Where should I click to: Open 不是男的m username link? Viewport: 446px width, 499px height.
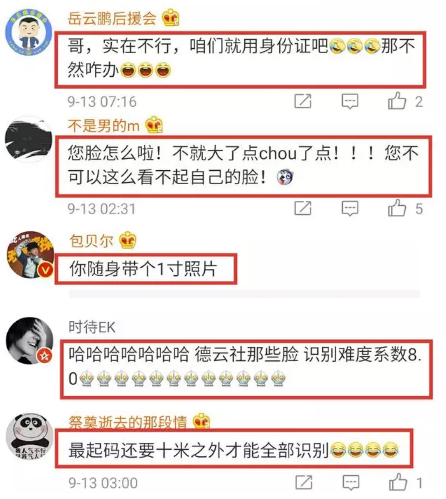(x=104, y=126)
